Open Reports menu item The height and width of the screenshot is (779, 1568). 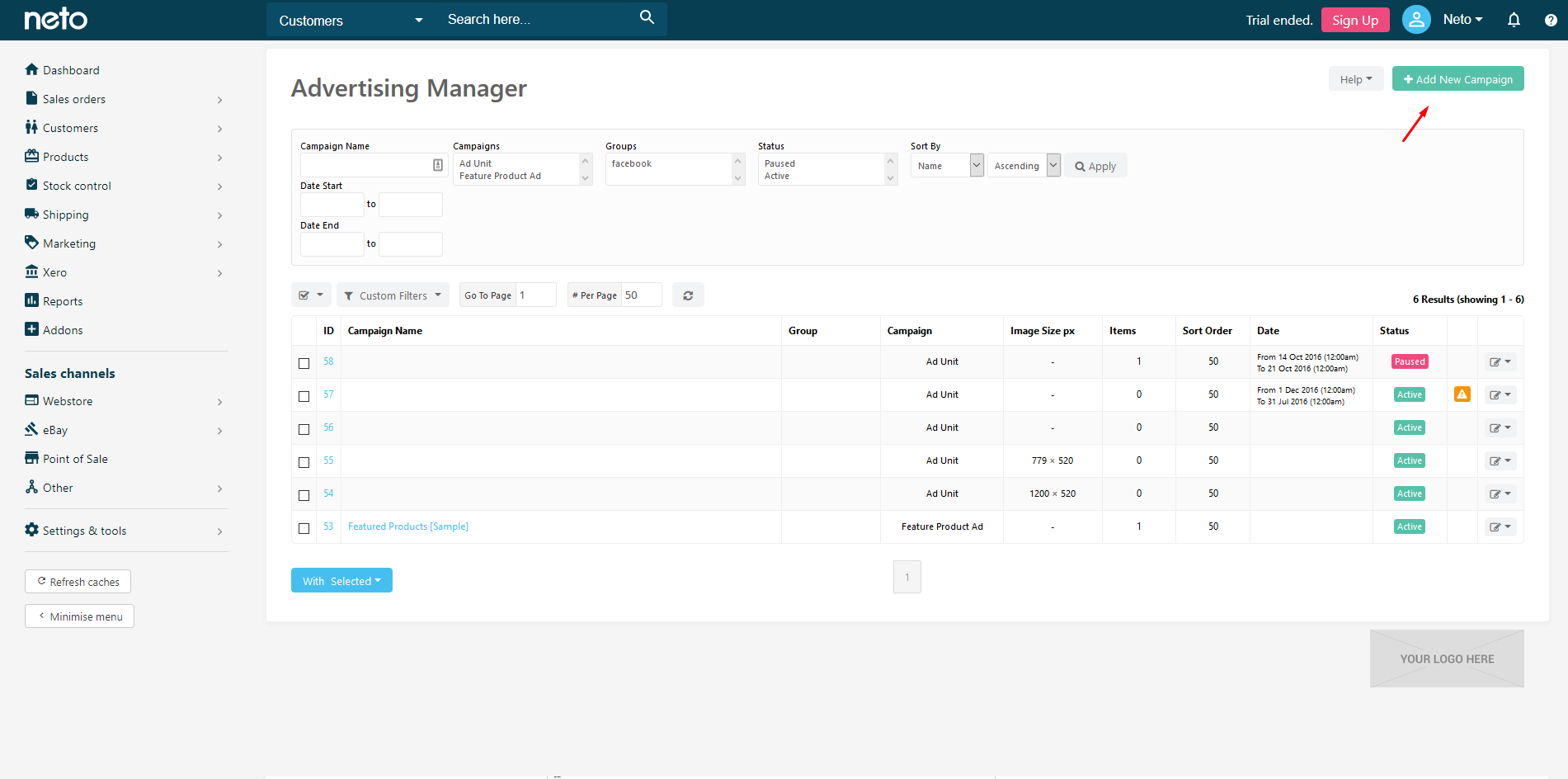coord(63,301)
